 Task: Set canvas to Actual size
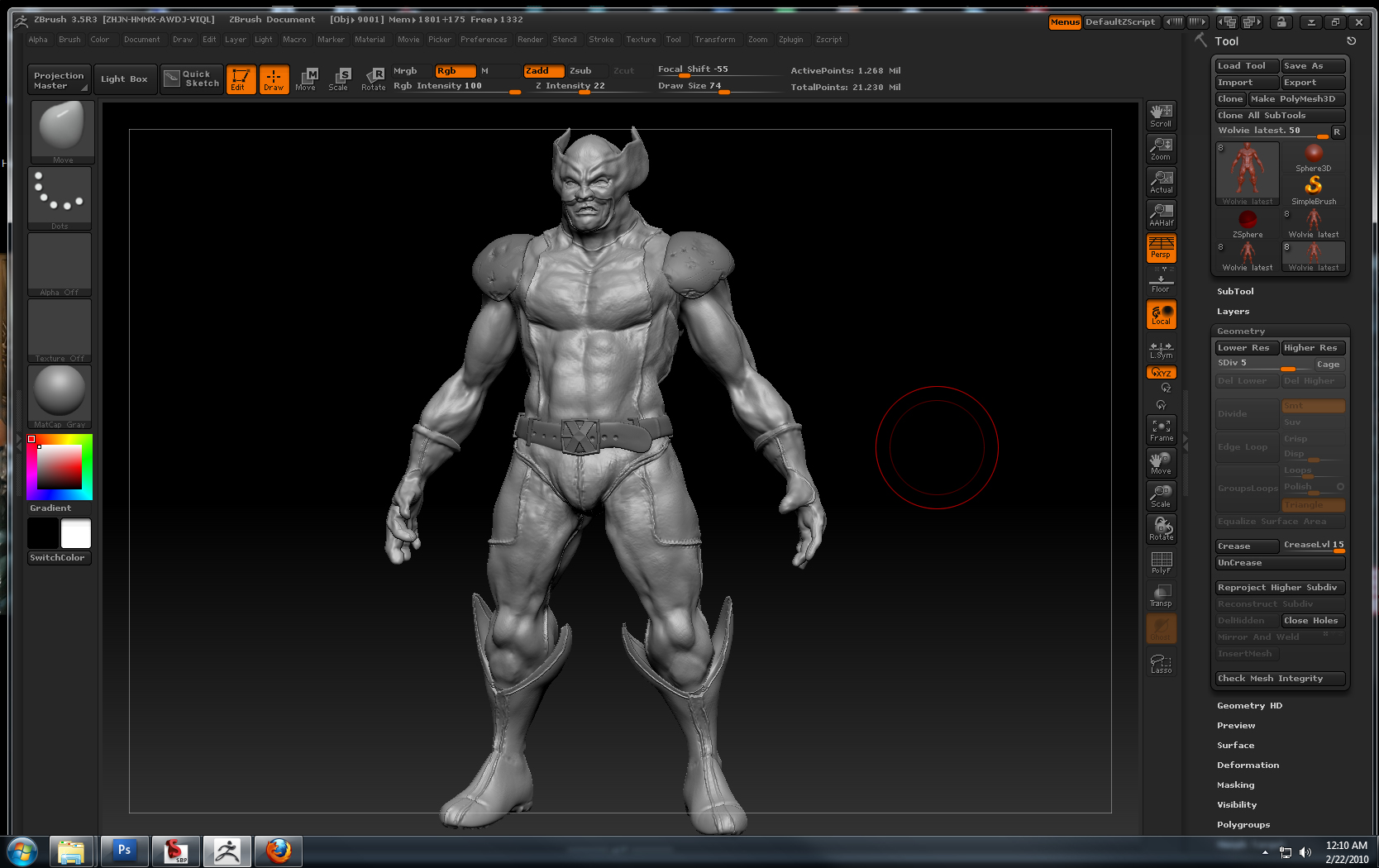click(1161, 182)
